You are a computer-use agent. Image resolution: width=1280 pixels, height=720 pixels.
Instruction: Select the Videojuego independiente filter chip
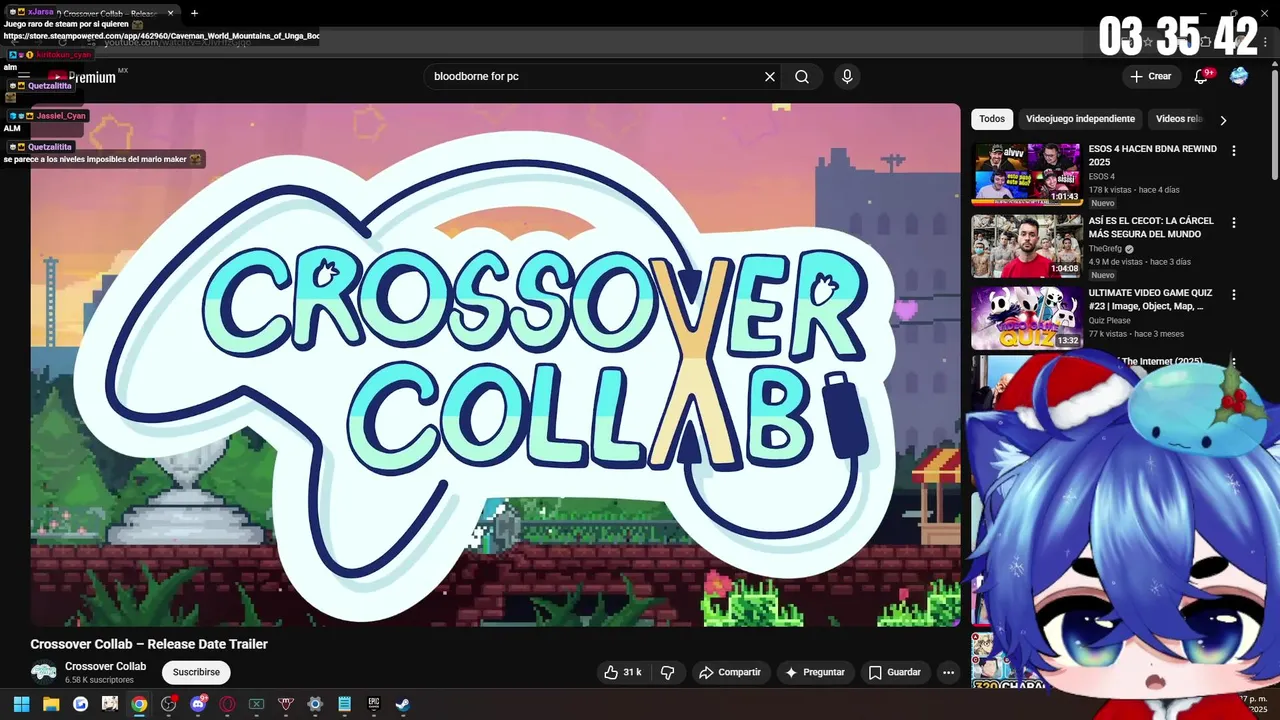tap(1080, 119)
